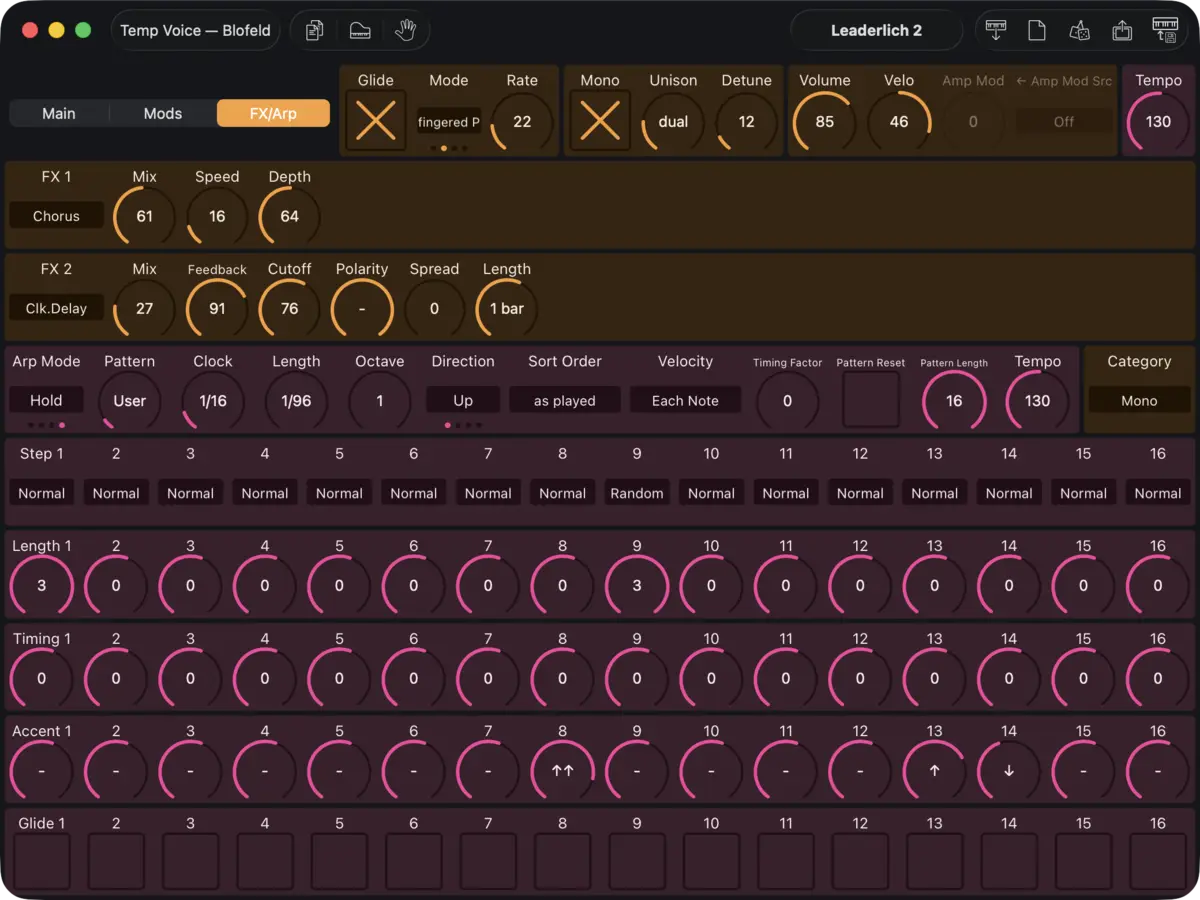Click the Accent 13 knob with up arrow

pos(935,772)
